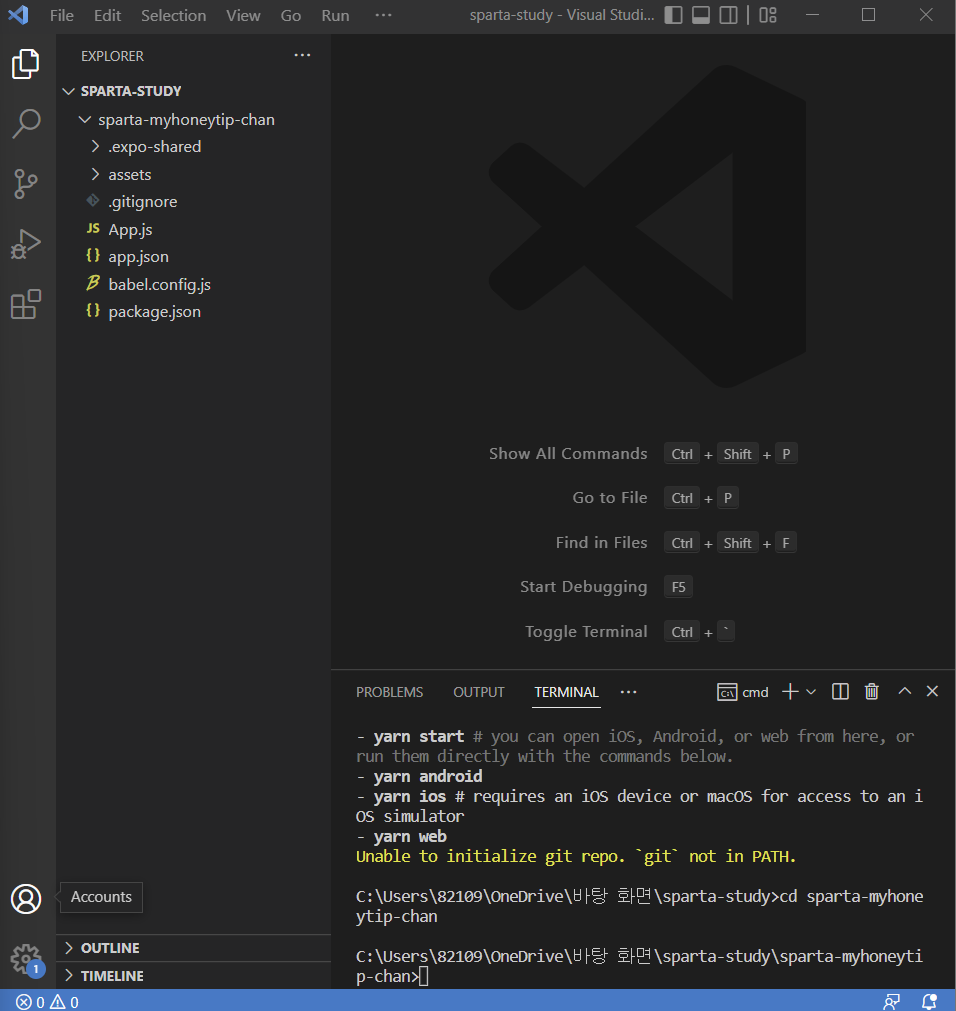Open the Explorer view in activity bar

tap(26, 64)
